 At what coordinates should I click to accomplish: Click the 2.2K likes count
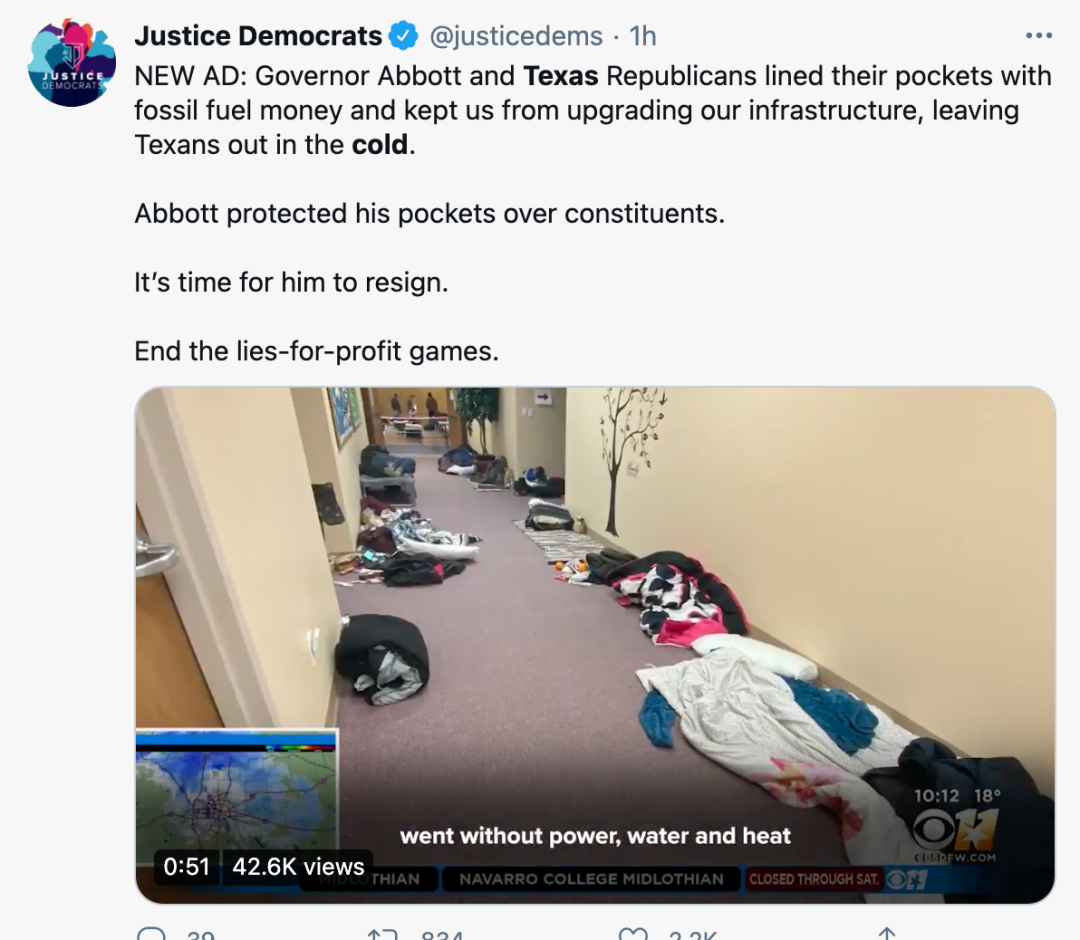(x=693, y=935)
